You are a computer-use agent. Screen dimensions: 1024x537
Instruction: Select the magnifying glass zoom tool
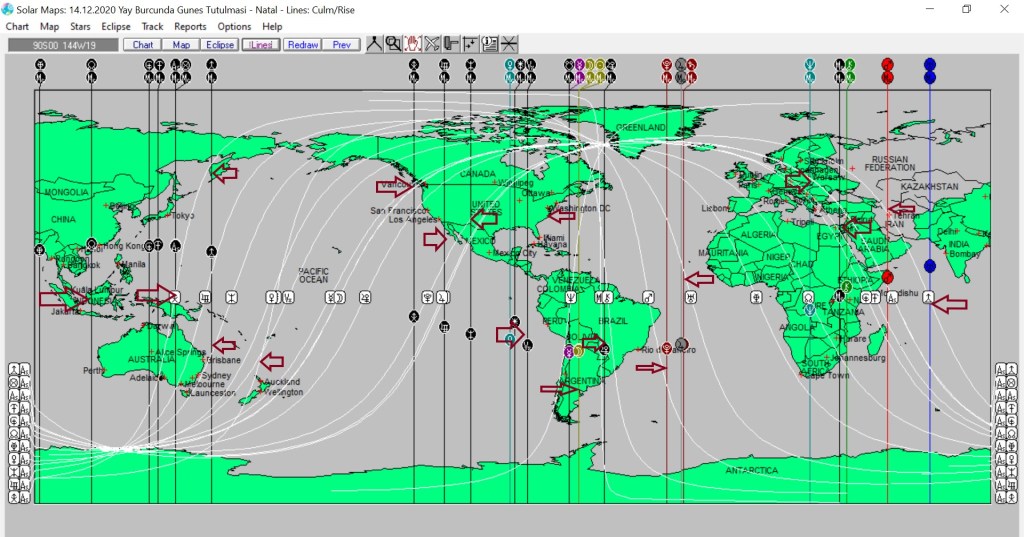(393, 44)
